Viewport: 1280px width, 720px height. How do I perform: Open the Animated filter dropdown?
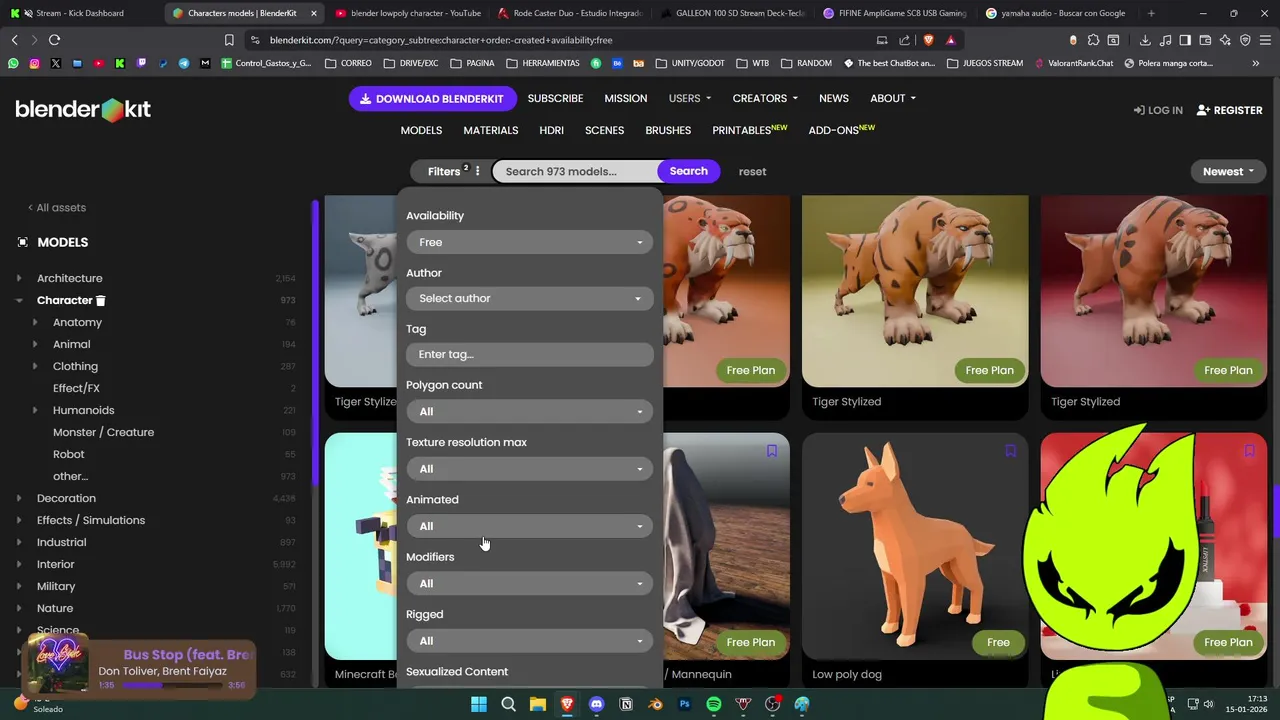click(530, 526)
